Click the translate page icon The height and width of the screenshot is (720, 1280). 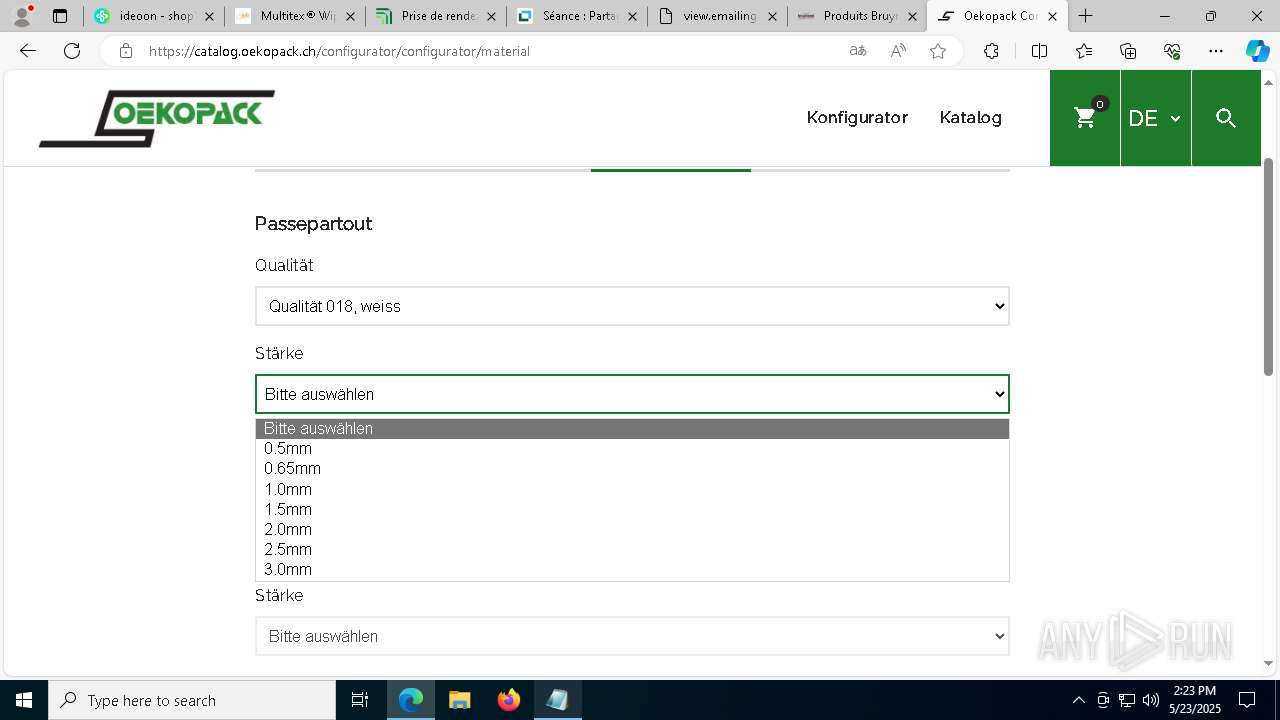pos(858,51)
